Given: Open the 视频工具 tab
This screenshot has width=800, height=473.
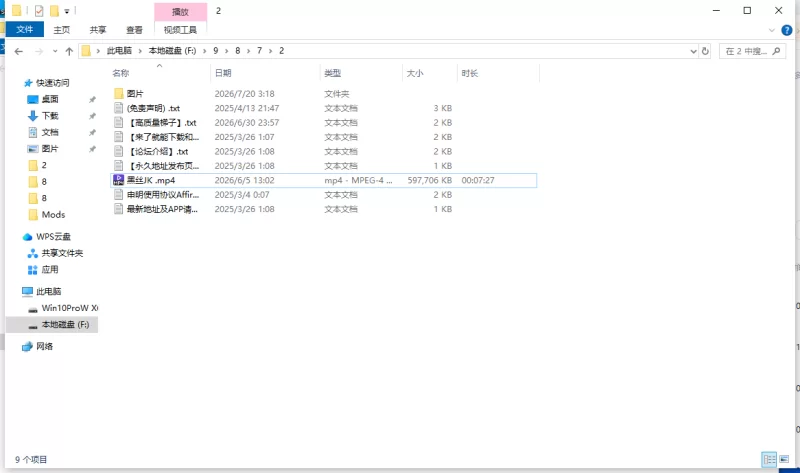Looking at the screenshot, I should click(180, 30).
